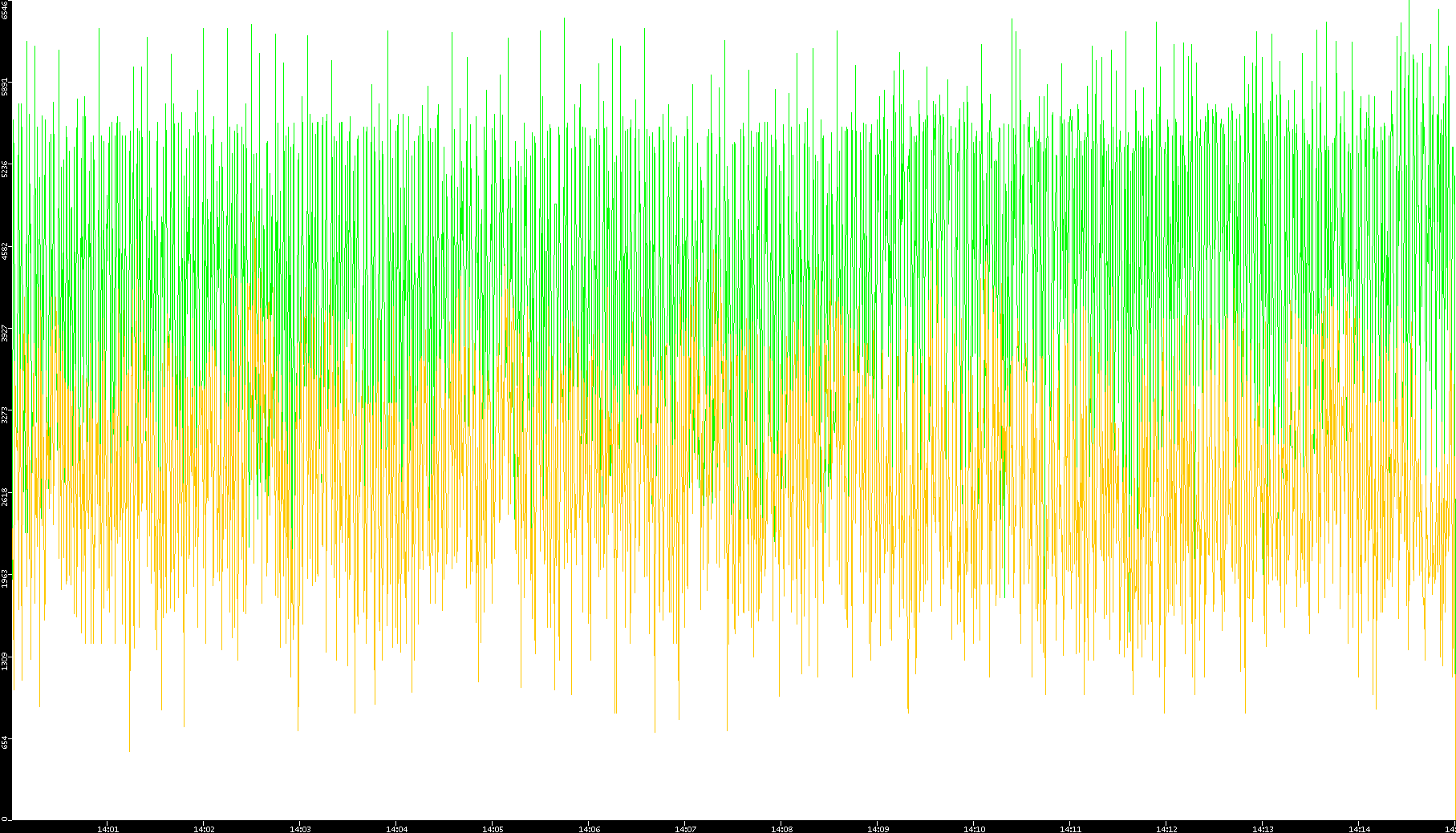The height and width of the screenshot is (833, 1456).
Task: Click the 3927 vertical axis label
Action: 6,333
